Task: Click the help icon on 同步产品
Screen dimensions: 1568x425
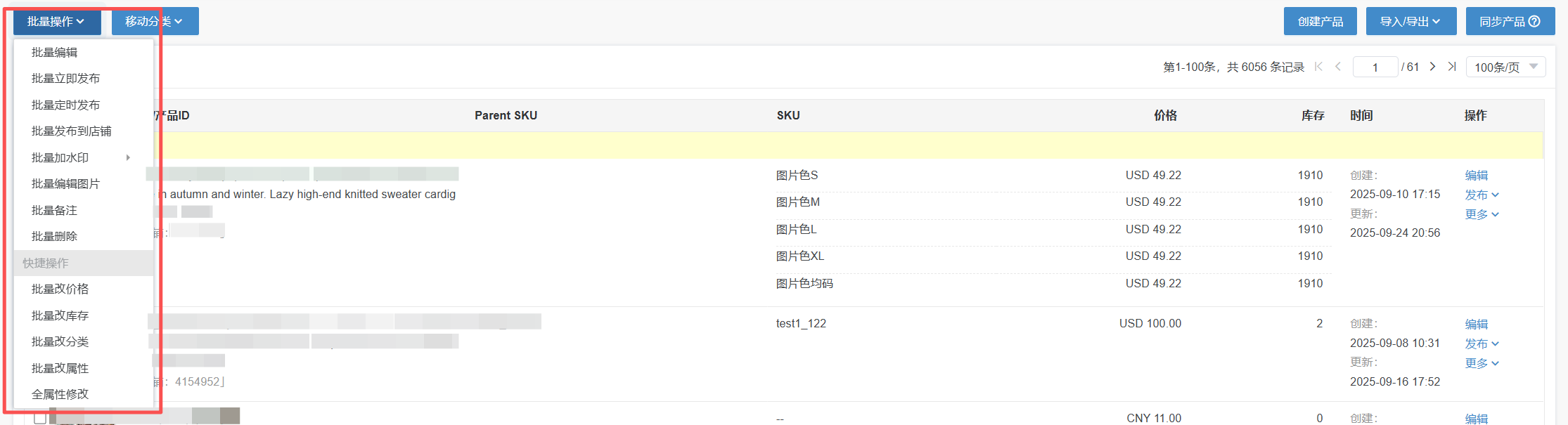Action: click(x=1534, y=22)
